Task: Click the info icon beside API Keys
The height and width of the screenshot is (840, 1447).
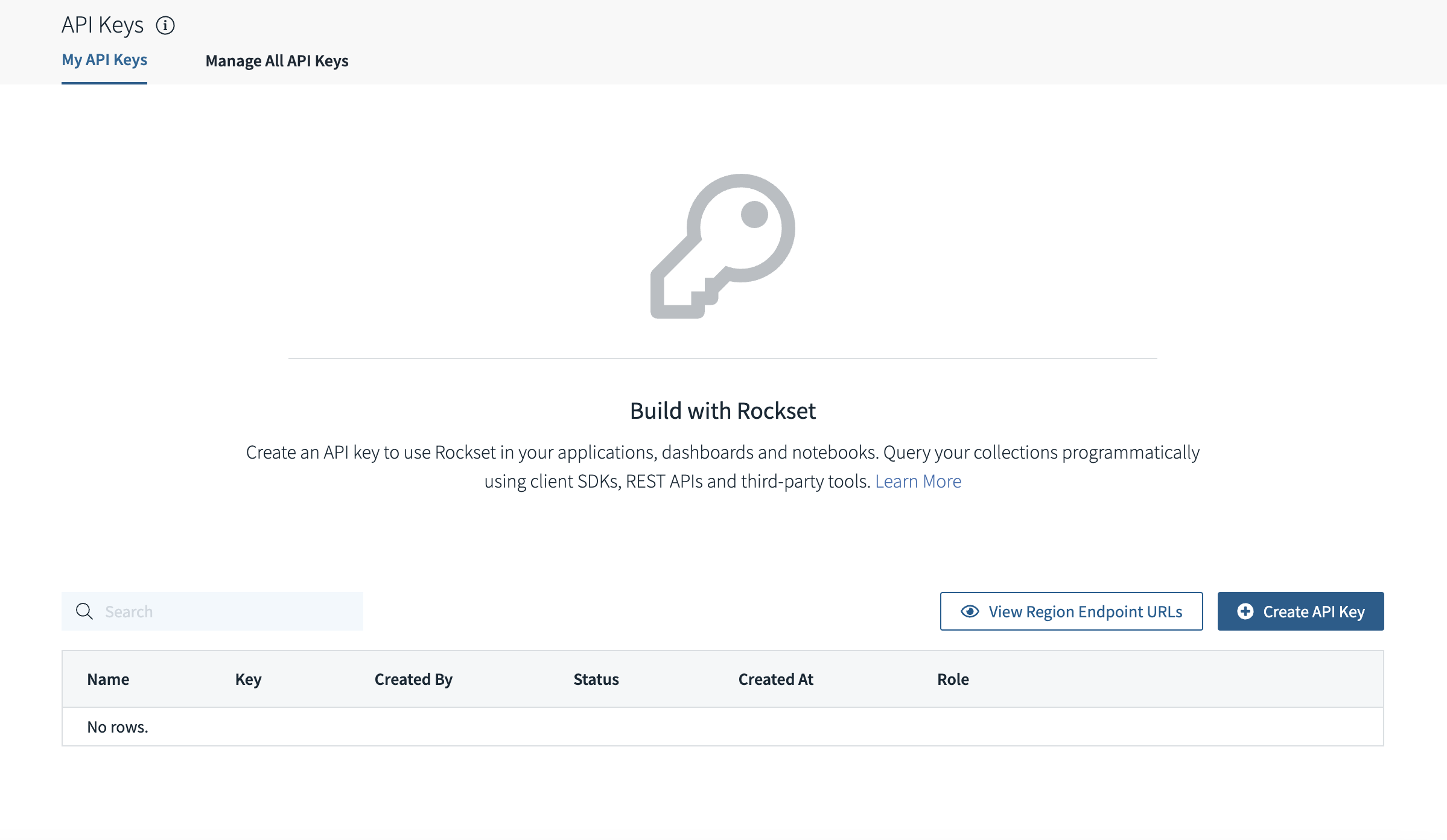Action: (x=165, y=25)
